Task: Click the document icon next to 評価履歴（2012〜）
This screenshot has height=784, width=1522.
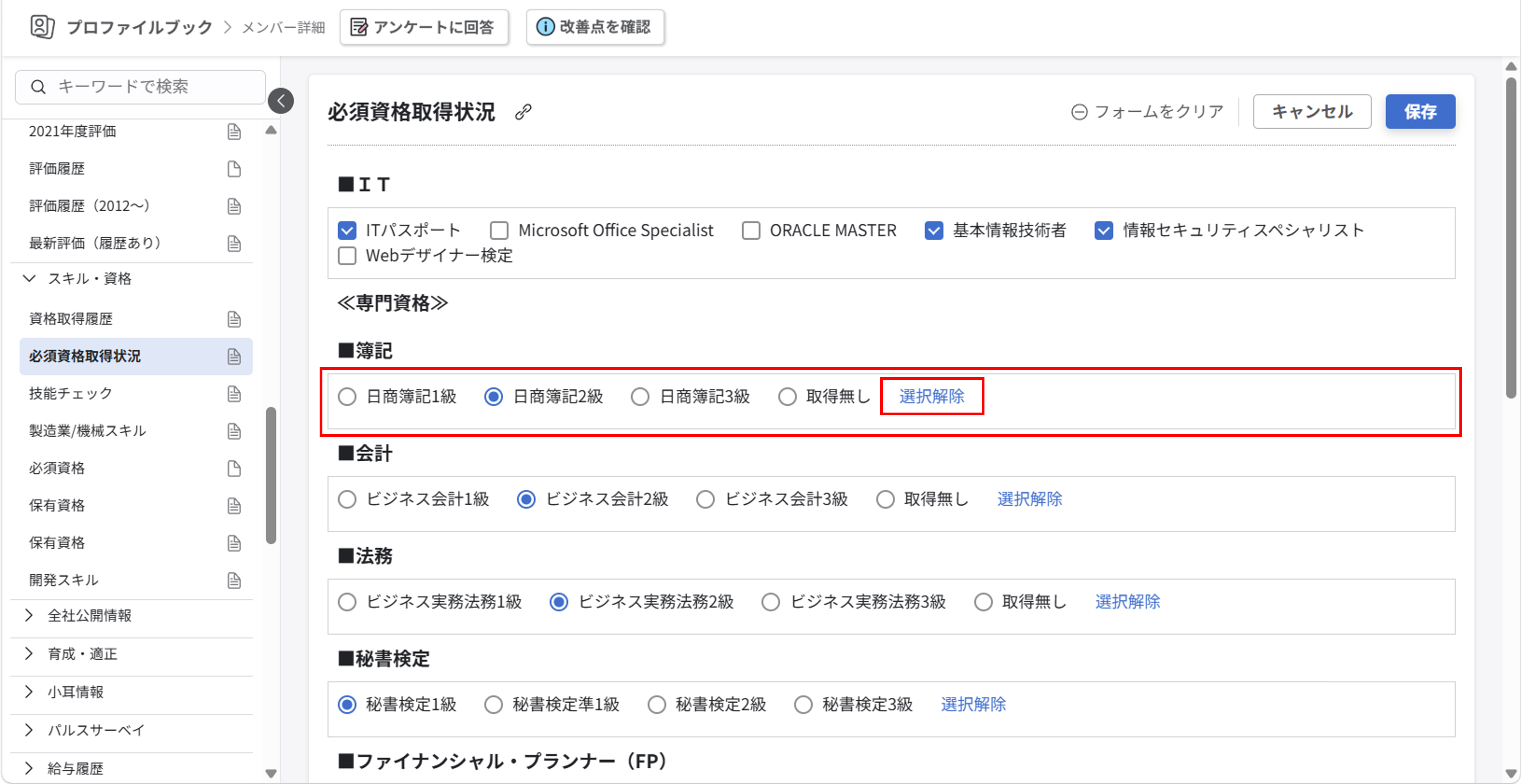Action: (x=234, y=206)
